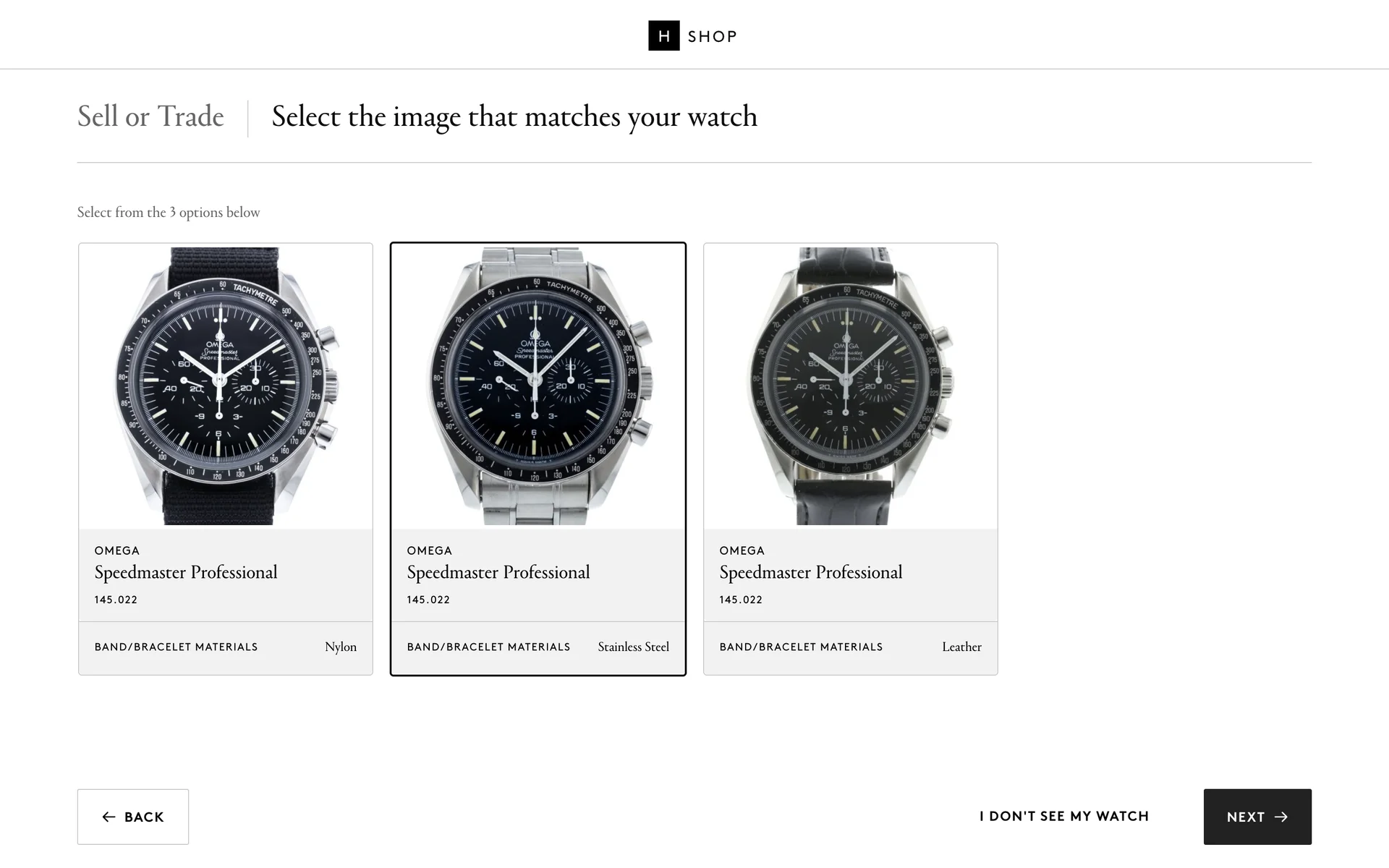Select the nylon strap Speedmaster image
The image size is (1389, 868).
point(226,386)
